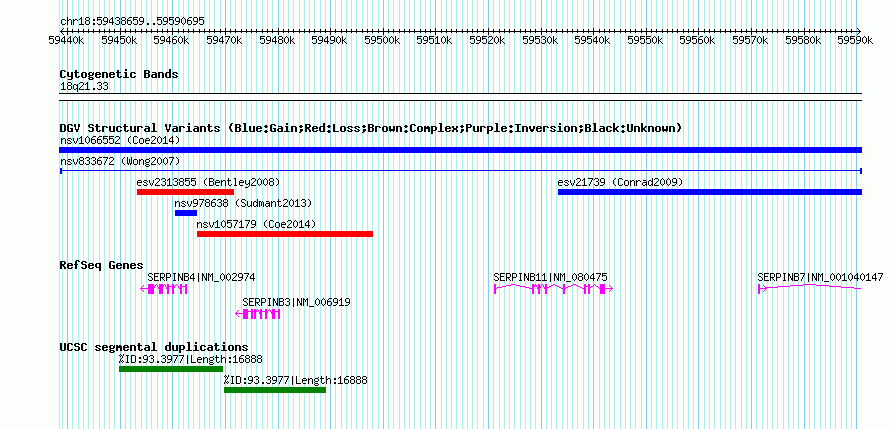Click the 59560k ruler tick label
This screenshot has width=890, height=429.
pos(700,40)
